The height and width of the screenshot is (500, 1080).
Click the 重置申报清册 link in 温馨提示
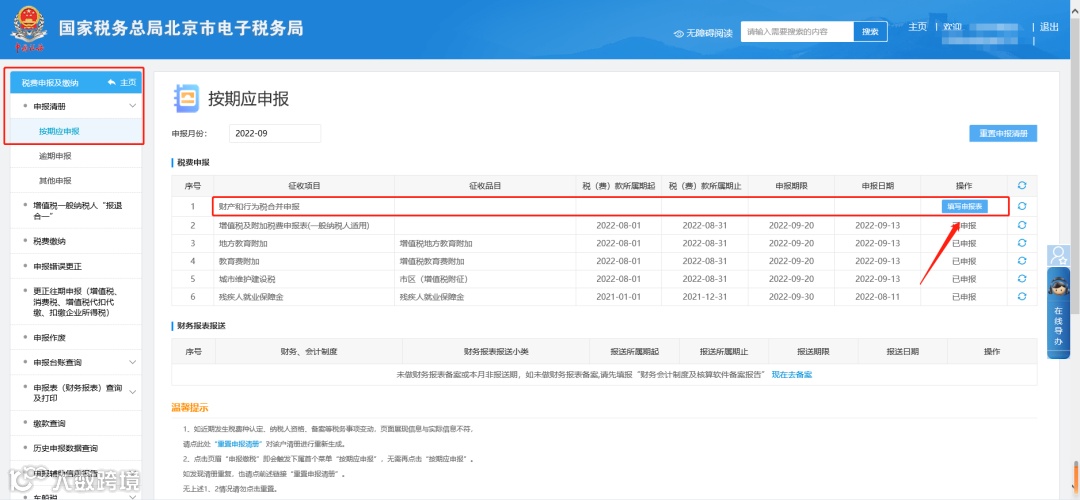pos(238,444)
